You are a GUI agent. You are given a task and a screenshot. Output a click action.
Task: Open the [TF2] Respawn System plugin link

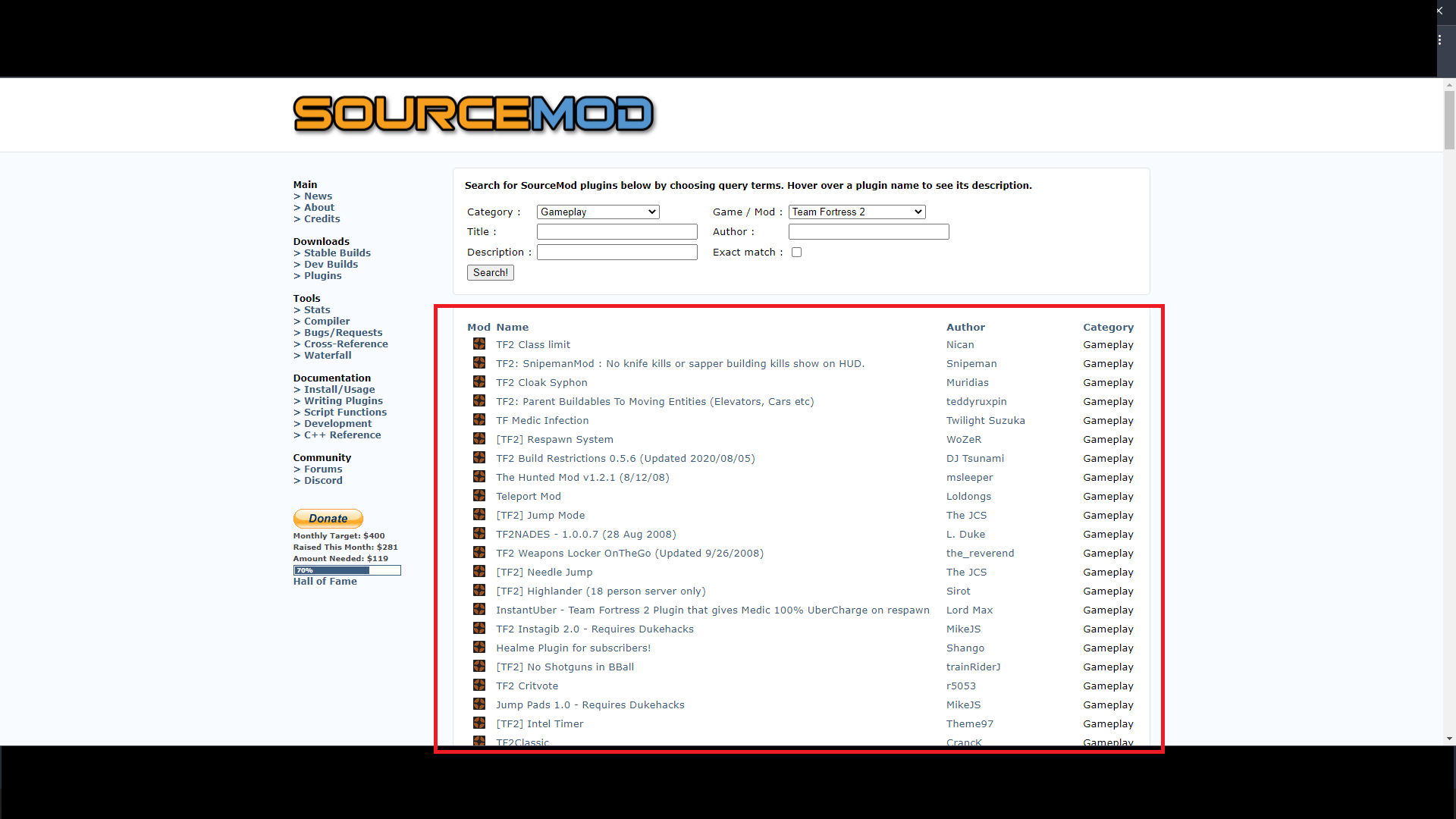554,440
